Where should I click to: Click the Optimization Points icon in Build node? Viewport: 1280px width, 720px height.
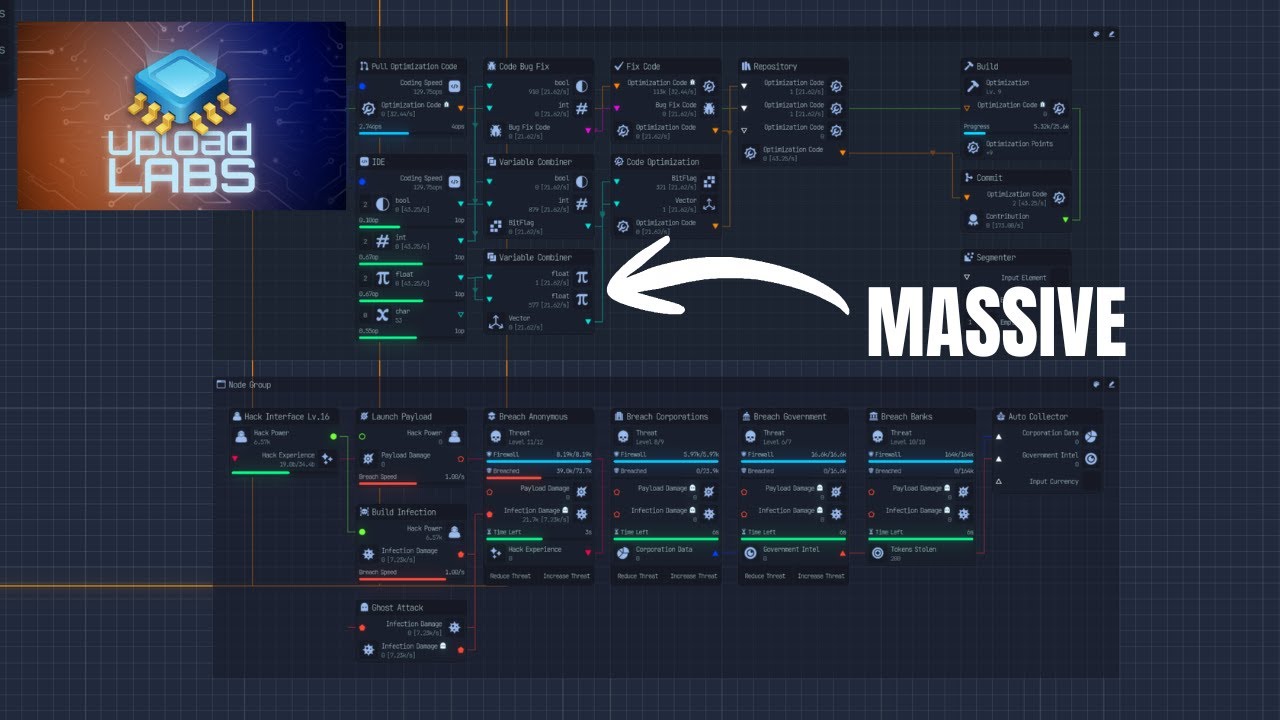[973, 147]
